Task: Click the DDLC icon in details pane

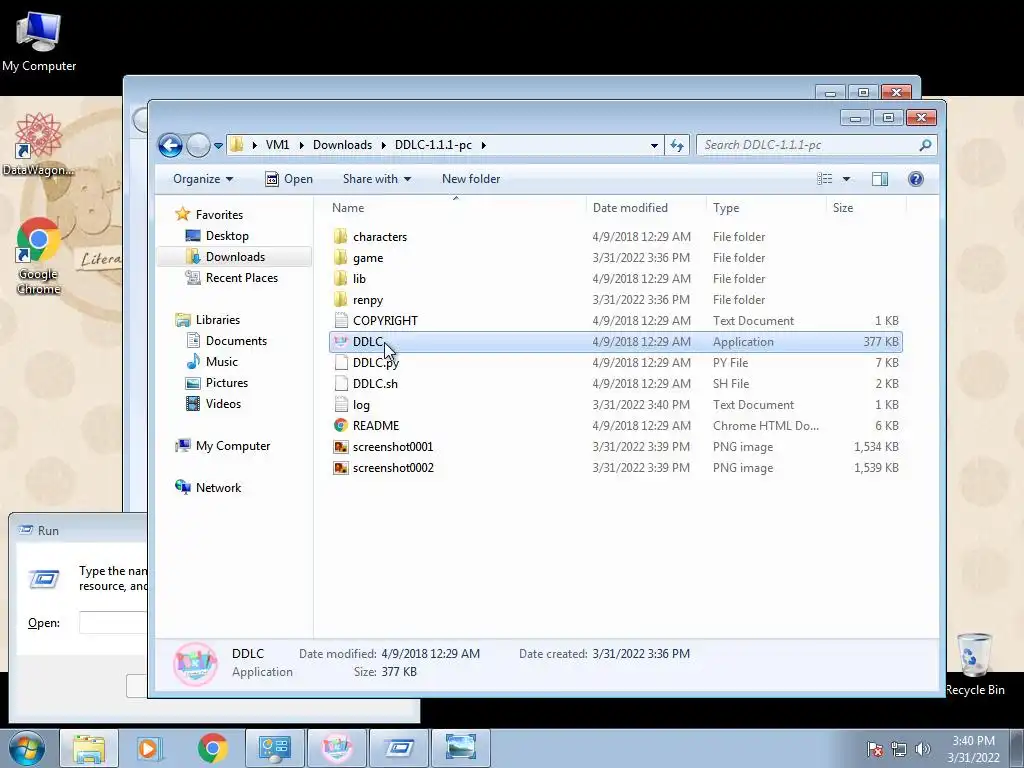Action: pyautogui.click(x=195, y=664)
